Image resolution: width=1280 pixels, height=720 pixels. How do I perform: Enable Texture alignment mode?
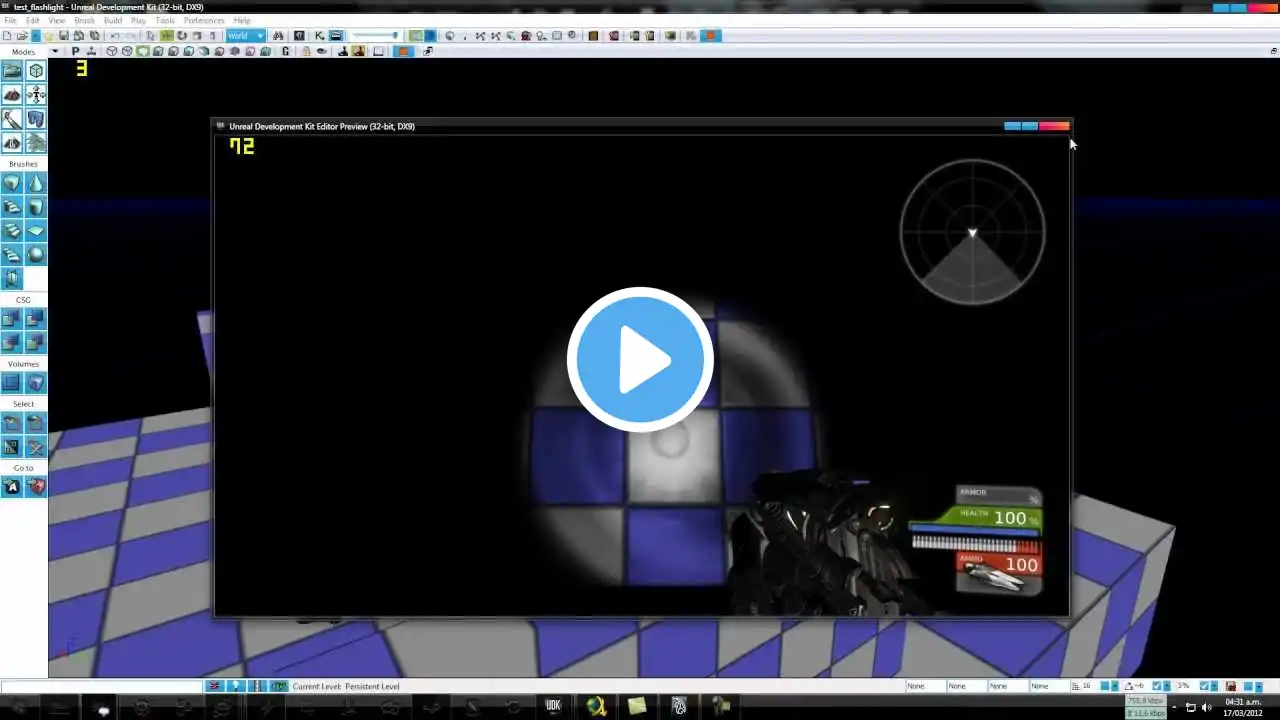point(36,95)
